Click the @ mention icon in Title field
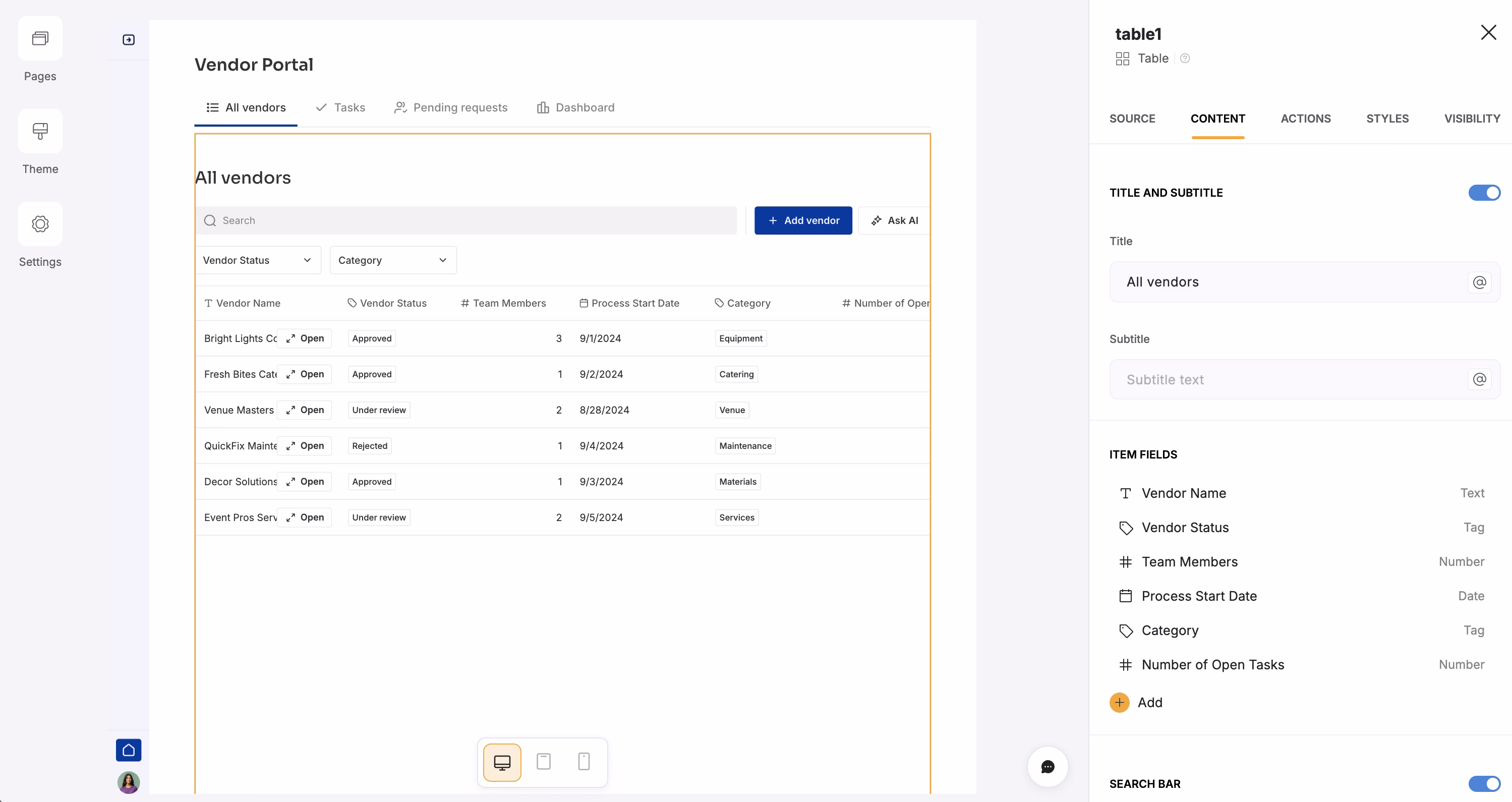Viewport: 1512px width, 802px height. 1480,282
